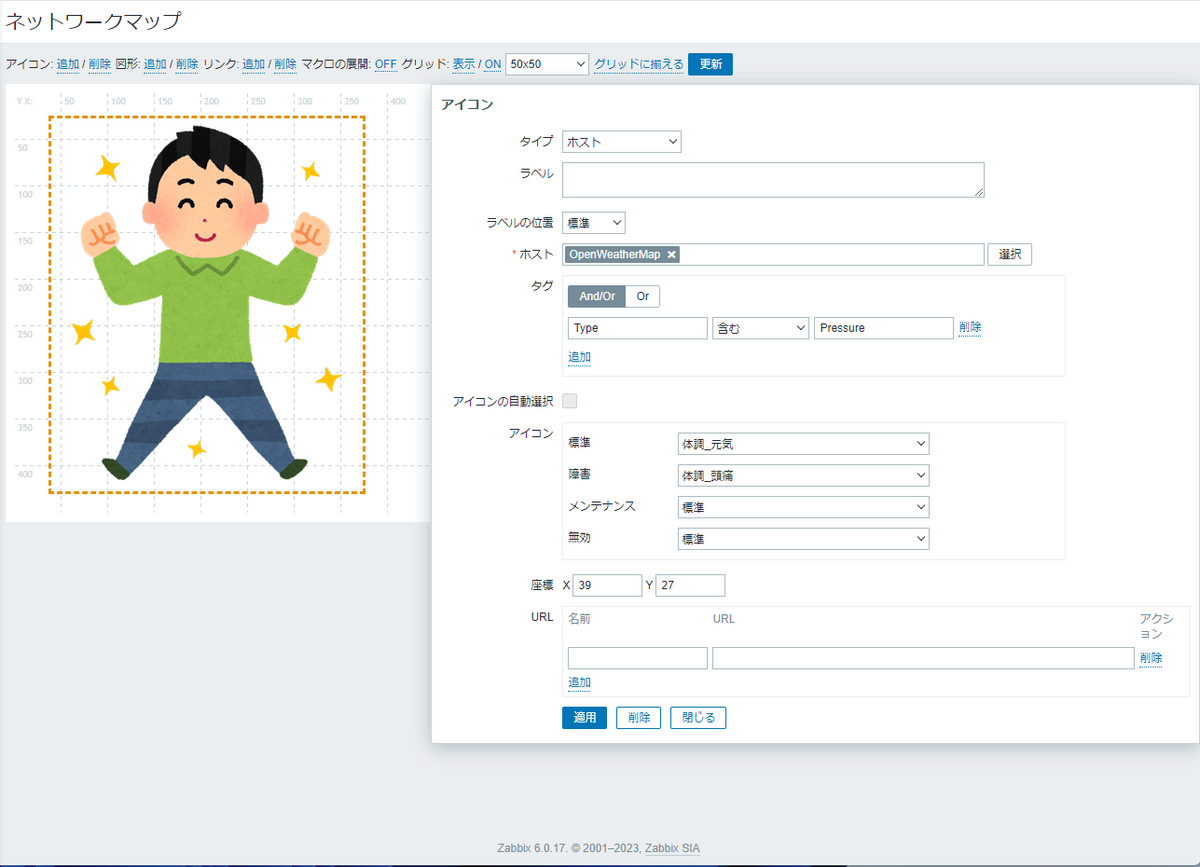This screenshot has height=867, width=1200.
Task: Open Zabbix SIA footer link
Action: point(672,848)
